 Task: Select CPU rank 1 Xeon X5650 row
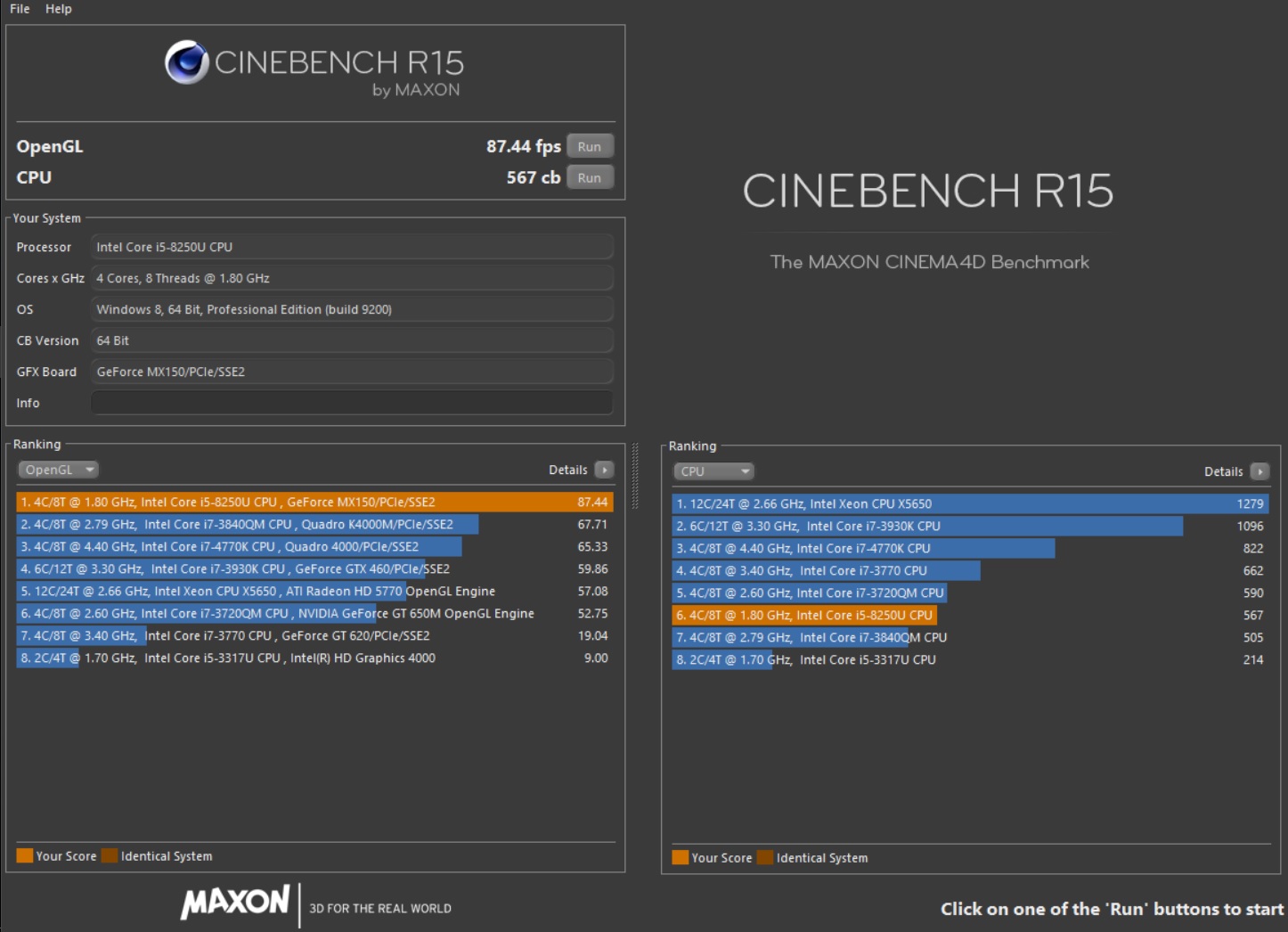[970, 503]
